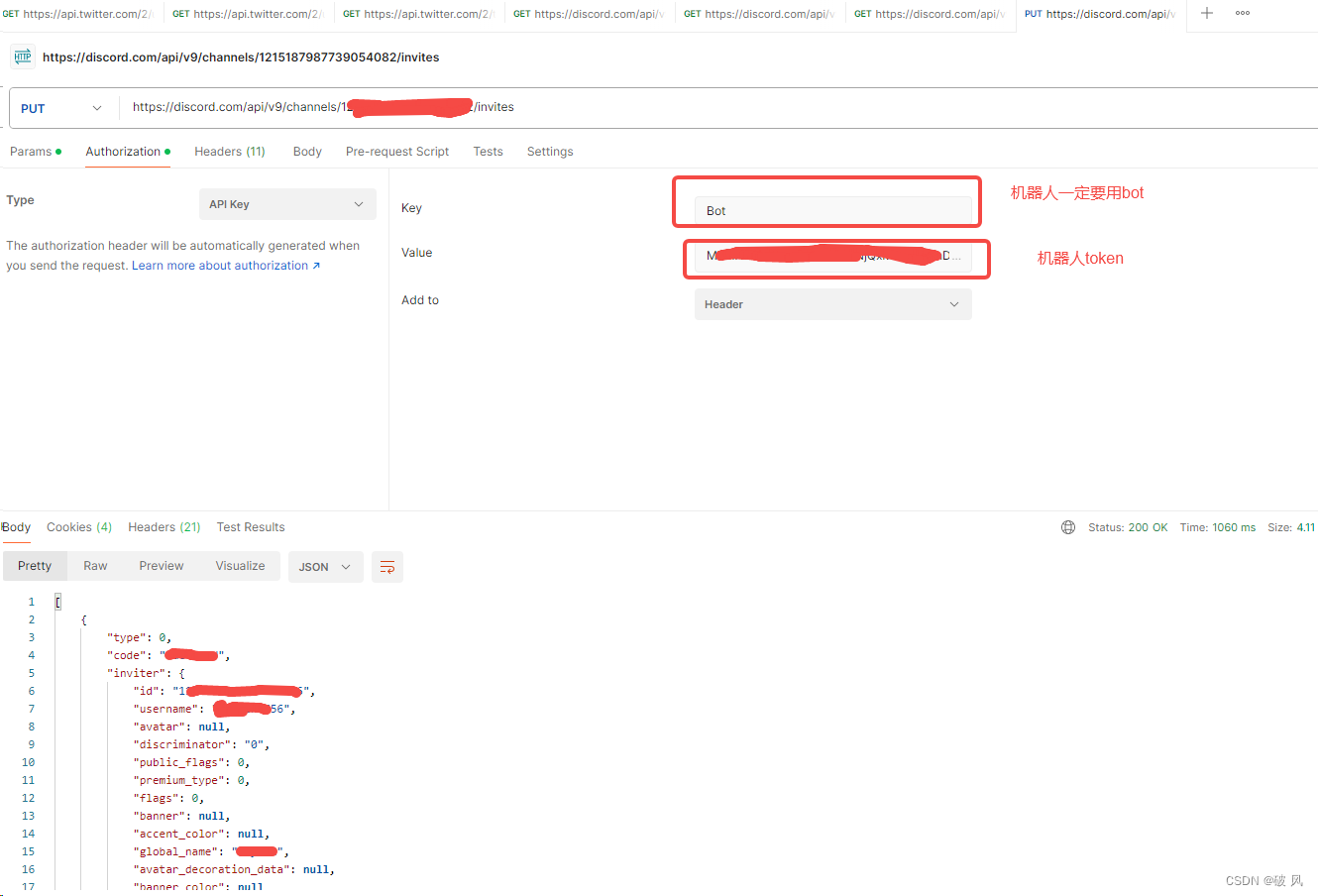Click the "type": 0 line in response
Image resolution: width=1318 pixels, height=896 pixels.
[139, 637]
